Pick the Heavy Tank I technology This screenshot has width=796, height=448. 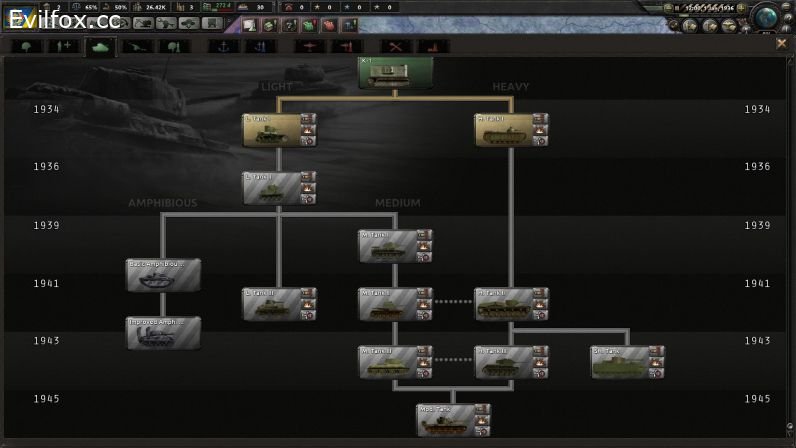[x=502, y=130]
